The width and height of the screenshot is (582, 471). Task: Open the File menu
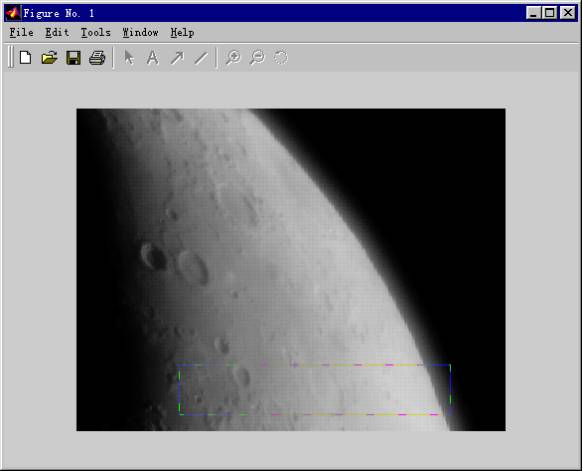[21, 33]
